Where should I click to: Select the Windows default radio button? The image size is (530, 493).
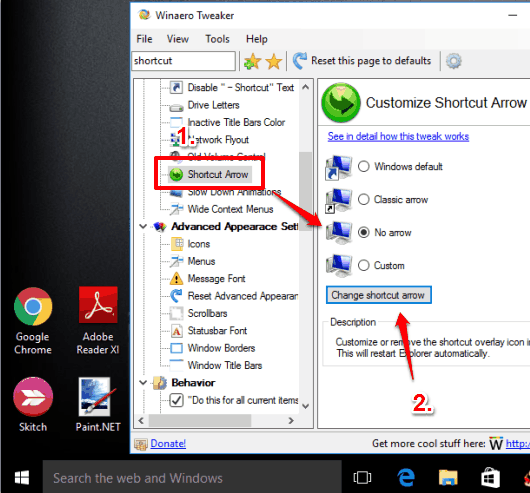coord(364,166)
